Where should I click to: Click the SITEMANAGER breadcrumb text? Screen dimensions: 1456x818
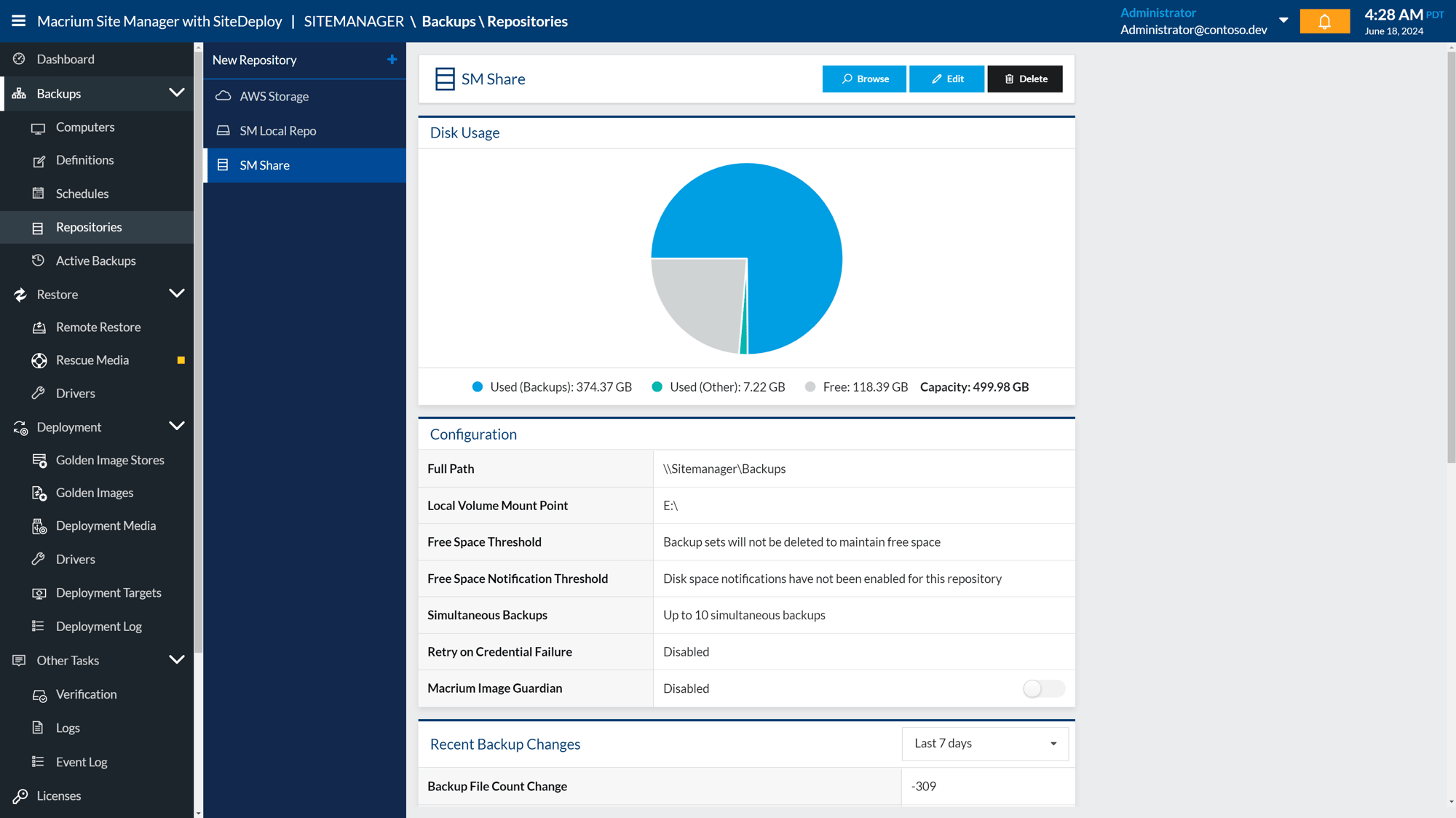pos(354,21)
